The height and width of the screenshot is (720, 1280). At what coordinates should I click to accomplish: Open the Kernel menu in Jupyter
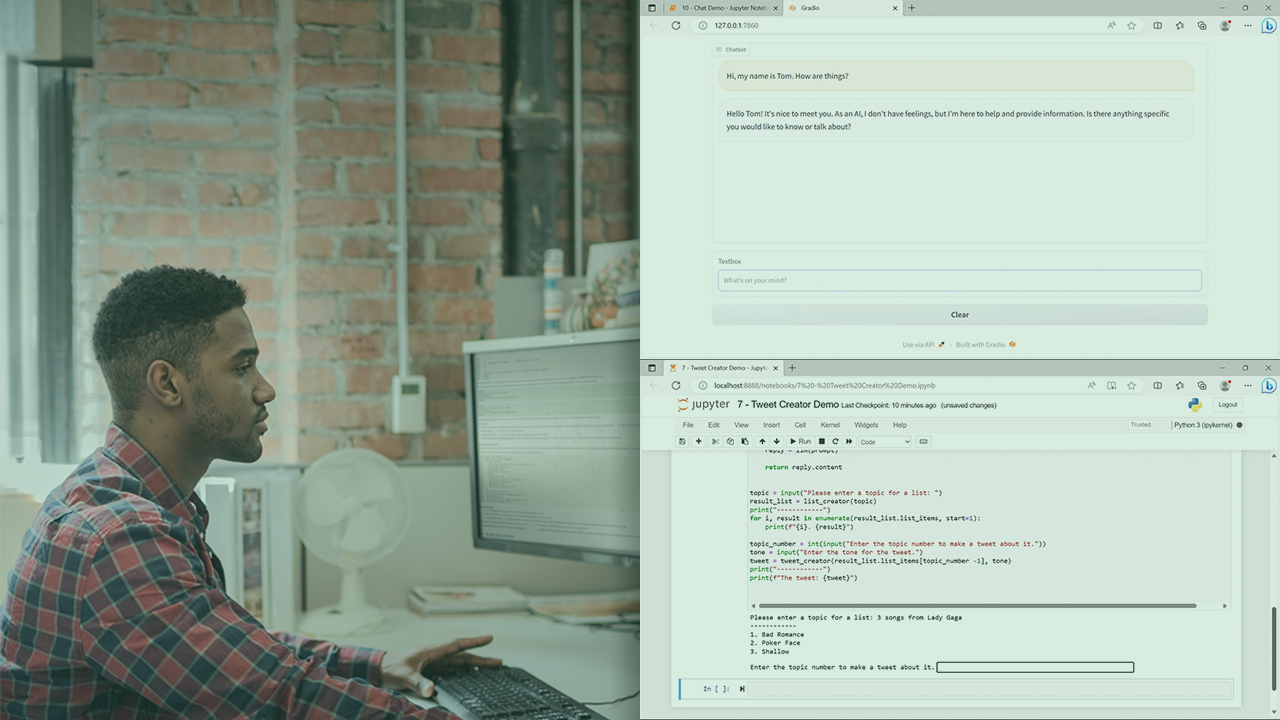(830, 425)
